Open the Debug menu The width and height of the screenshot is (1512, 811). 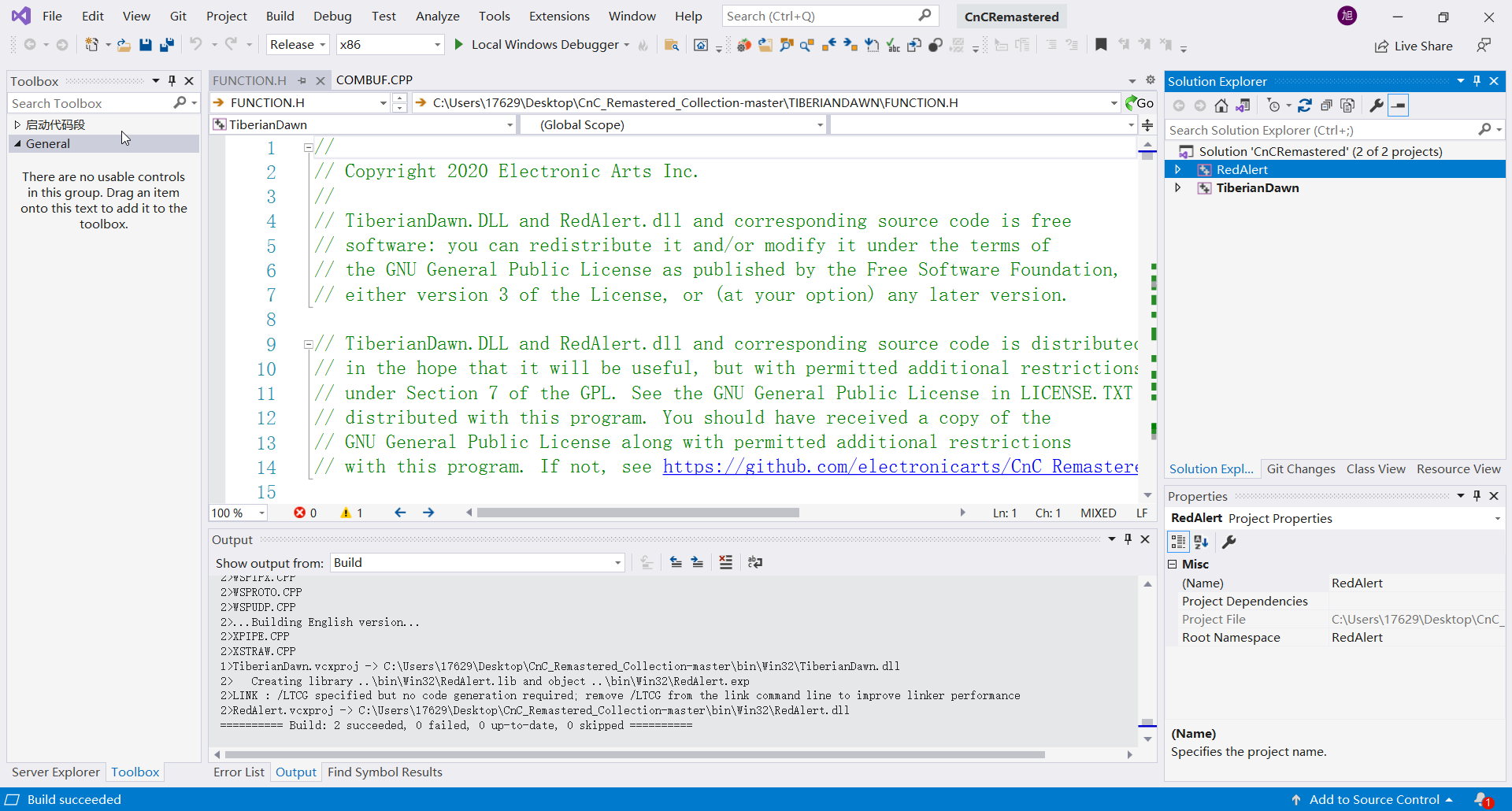(332, 17)
